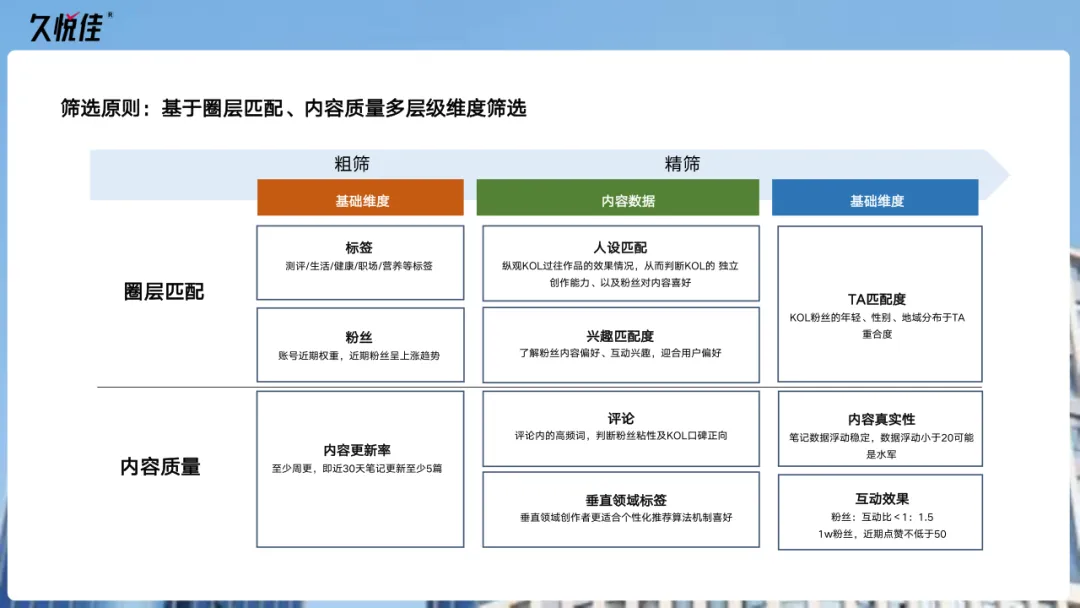Click the 久悦佳 logo in the corner
1080x608 pixels.
click(70, 27)
